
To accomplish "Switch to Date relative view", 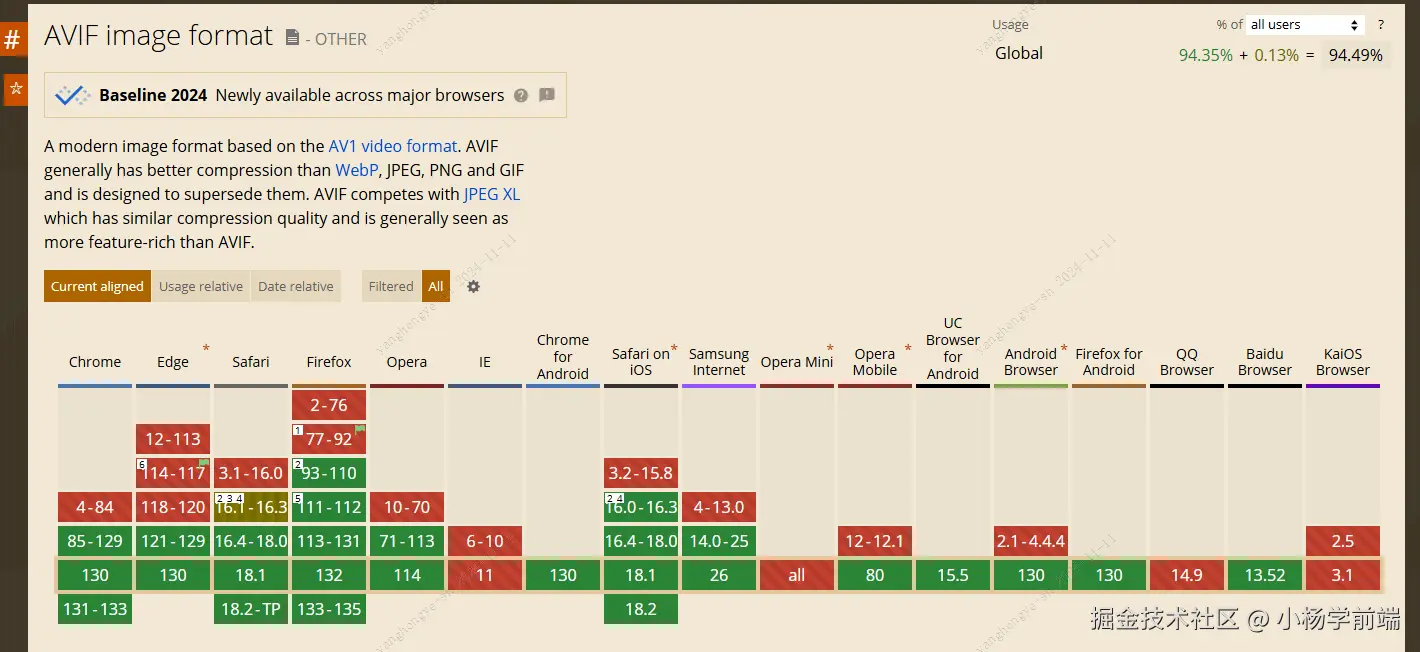I will coord(296,286).
